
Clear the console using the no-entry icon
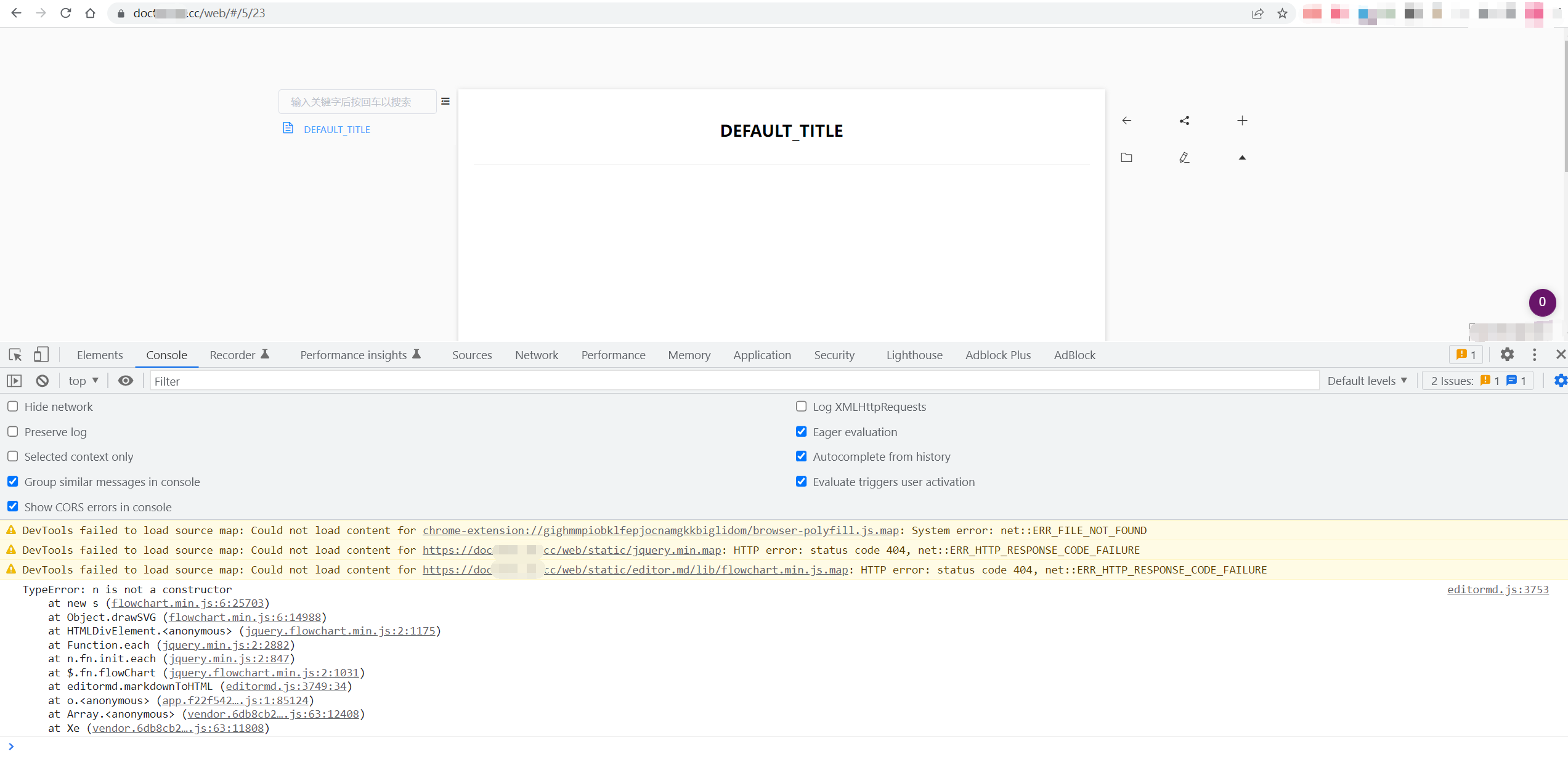pos(41,381)
